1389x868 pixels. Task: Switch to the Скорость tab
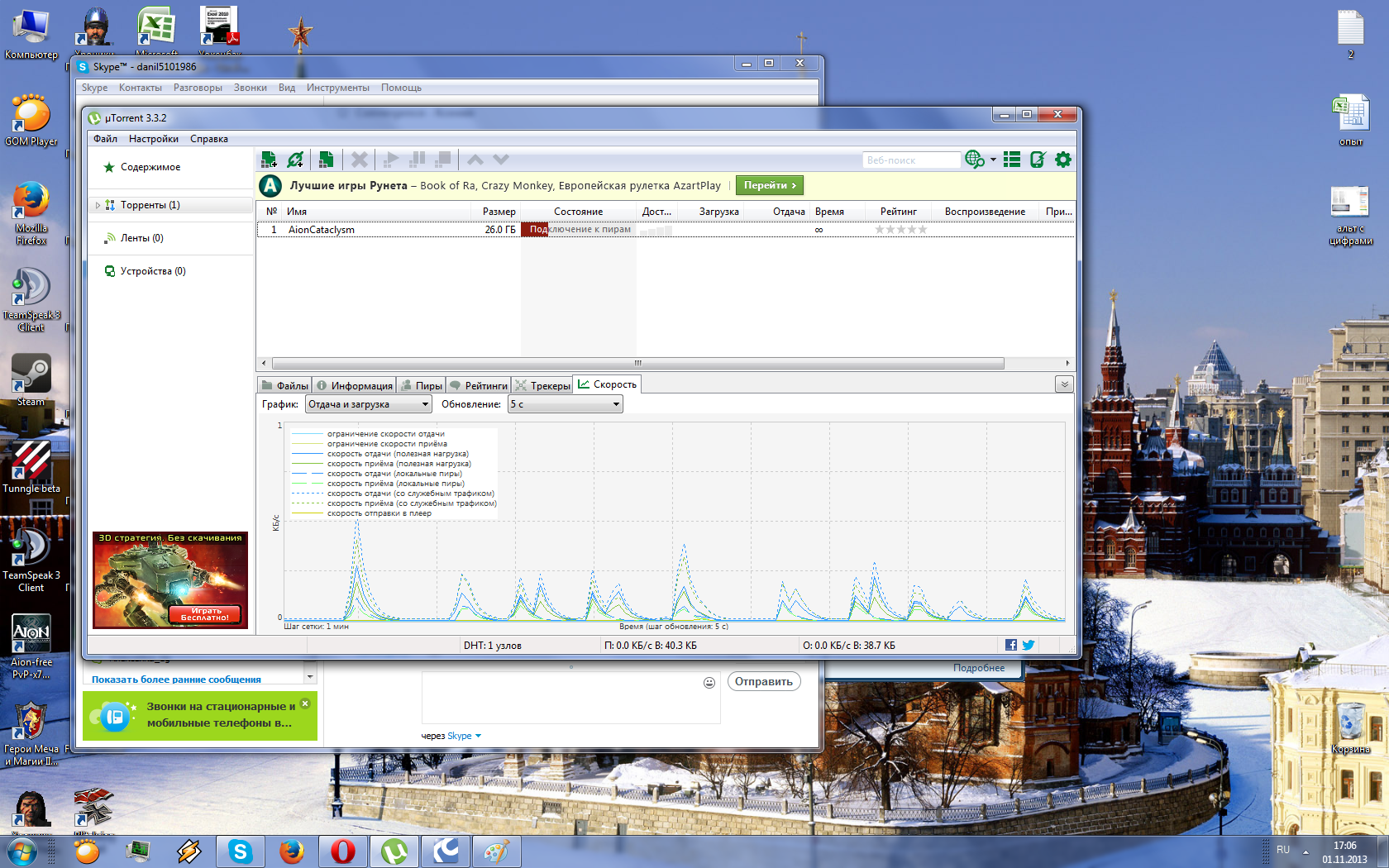point(608,384)
